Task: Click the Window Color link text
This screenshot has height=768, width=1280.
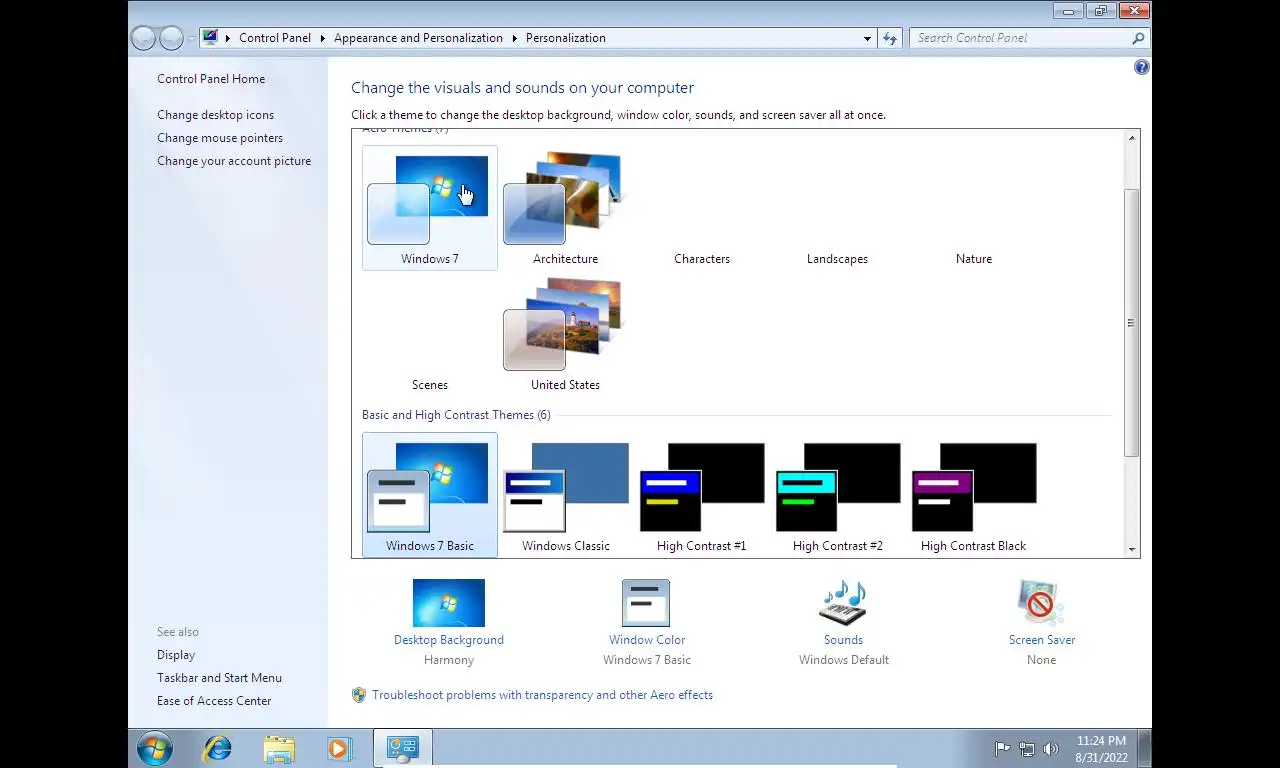Action: click(647, 640)
